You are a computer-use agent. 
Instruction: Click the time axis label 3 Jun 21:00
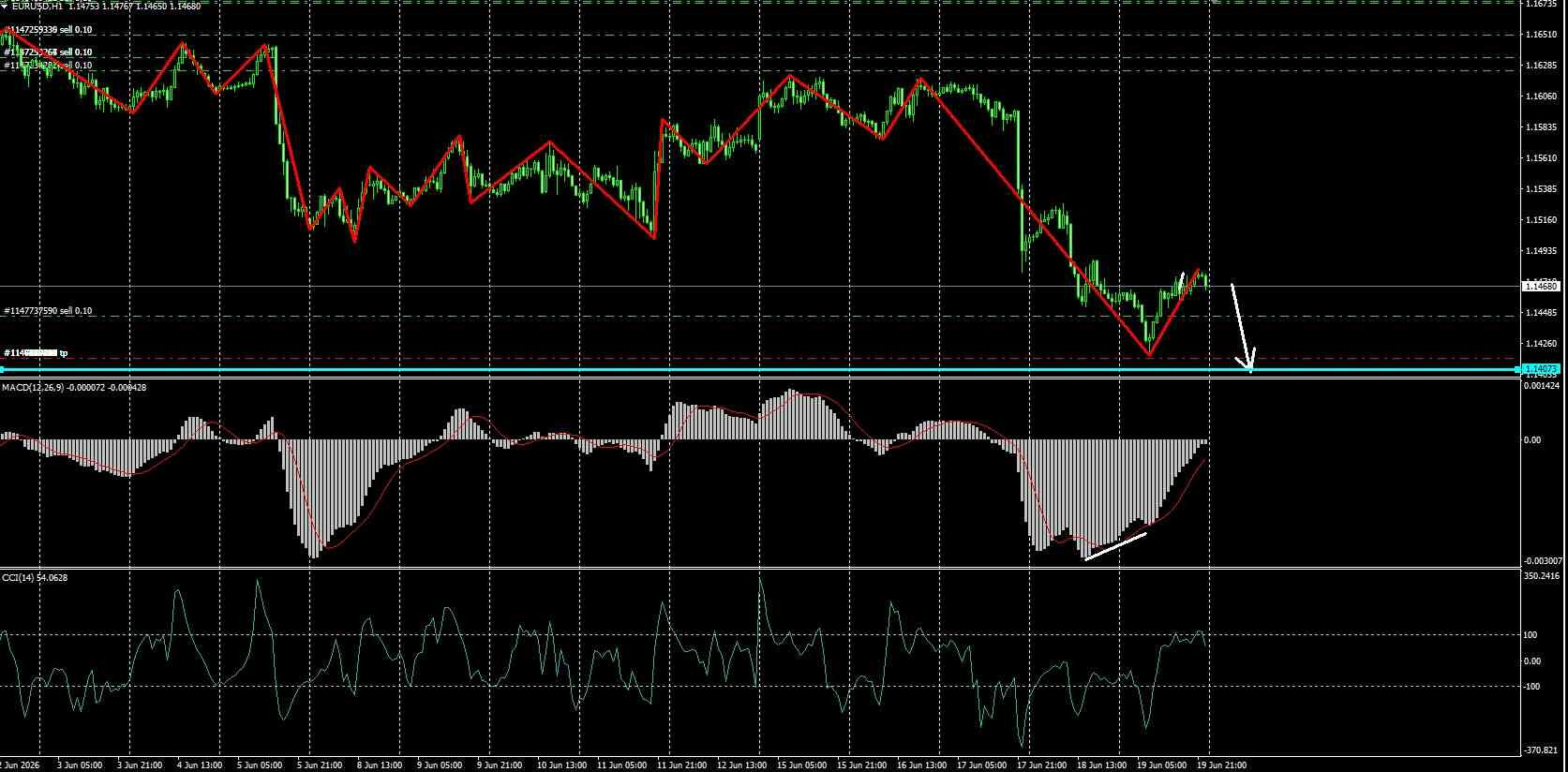140,765
